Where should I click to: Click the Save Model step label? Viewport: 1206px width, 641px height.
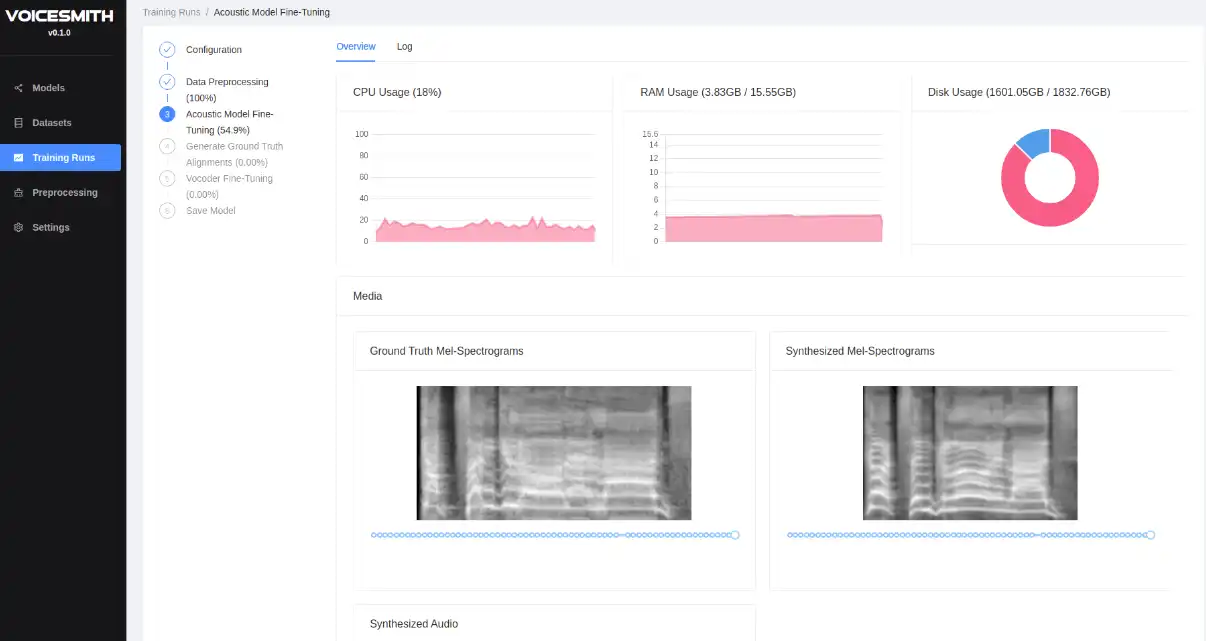(x=211, y=210)
